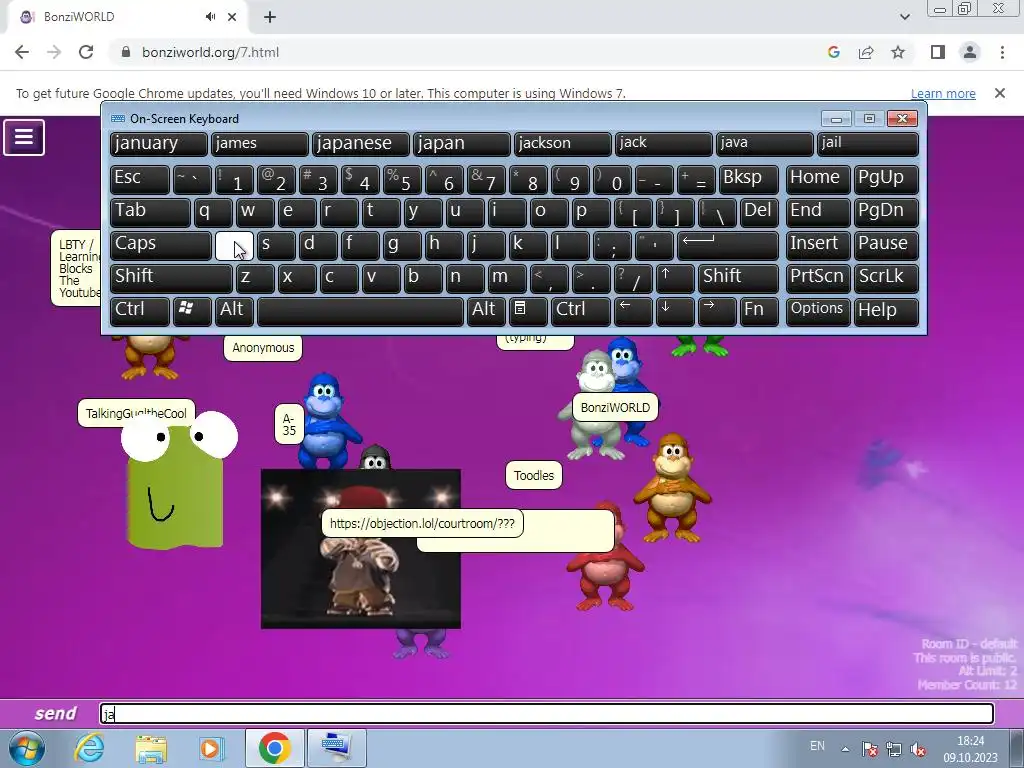Open tab search dropdown chevron in Chrome
The width and height of the screenshot is (1024, 768).
coord(904,17)
